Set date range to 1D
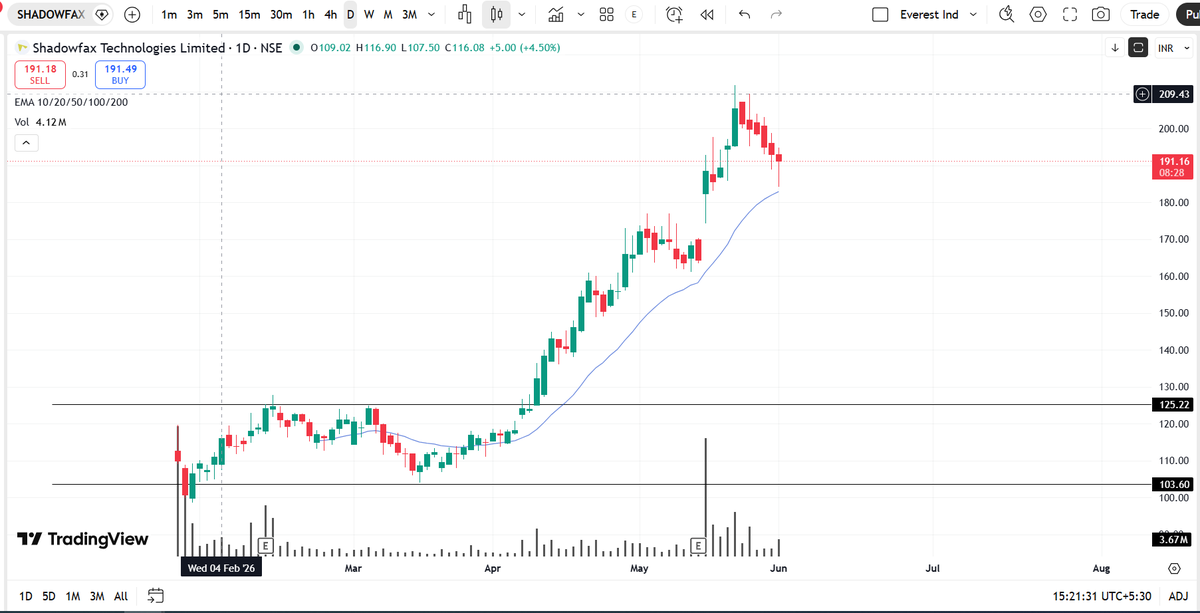Screen dimensions: 1200x613 coord(26,596)
